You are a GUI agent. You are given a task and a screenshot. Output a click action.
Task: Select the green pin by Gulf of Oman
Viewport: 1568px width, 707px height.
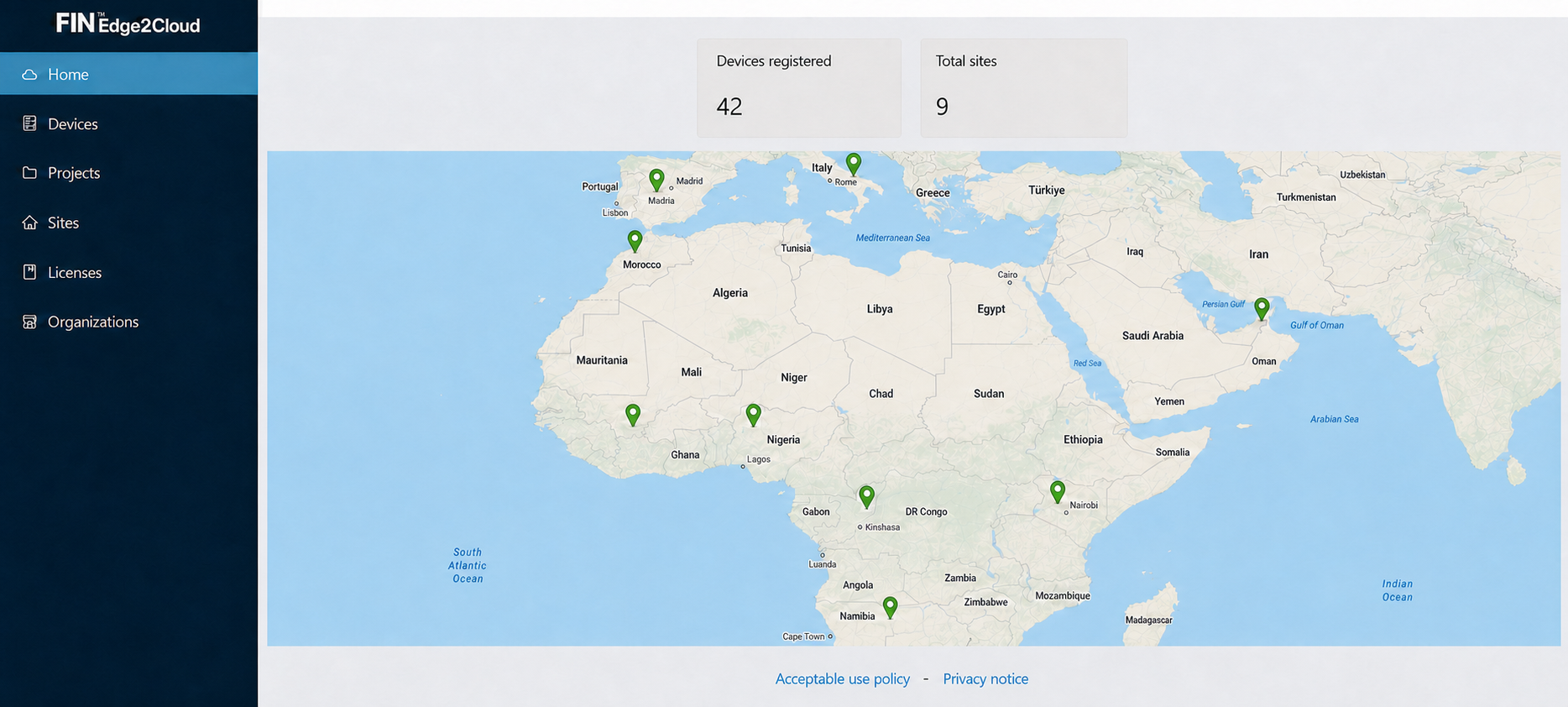pyautogui.click(x=1262, y=309)
